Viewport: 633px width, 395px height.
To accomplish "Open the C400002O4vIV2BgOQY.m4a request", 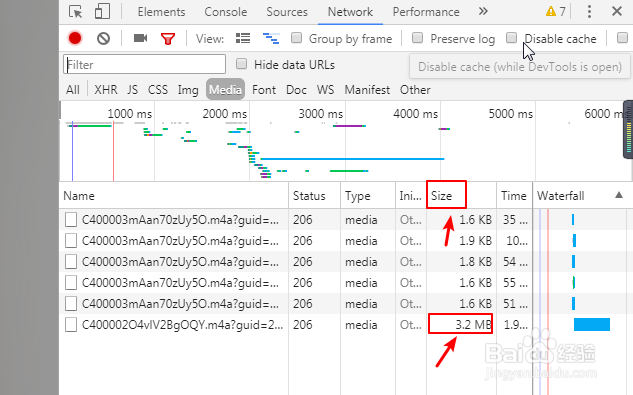I will point(182,325).
